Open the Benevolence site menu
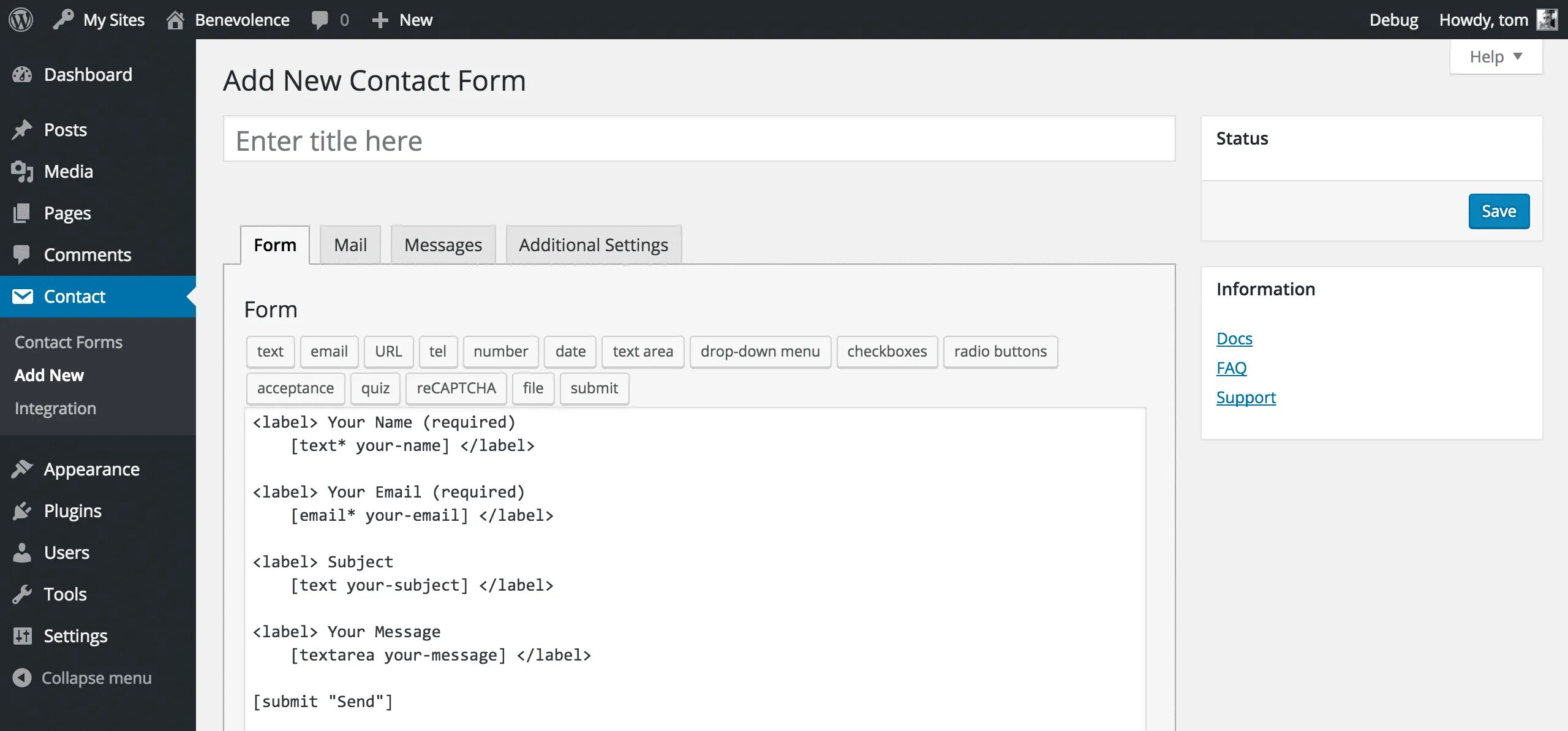 pos(227,20)
